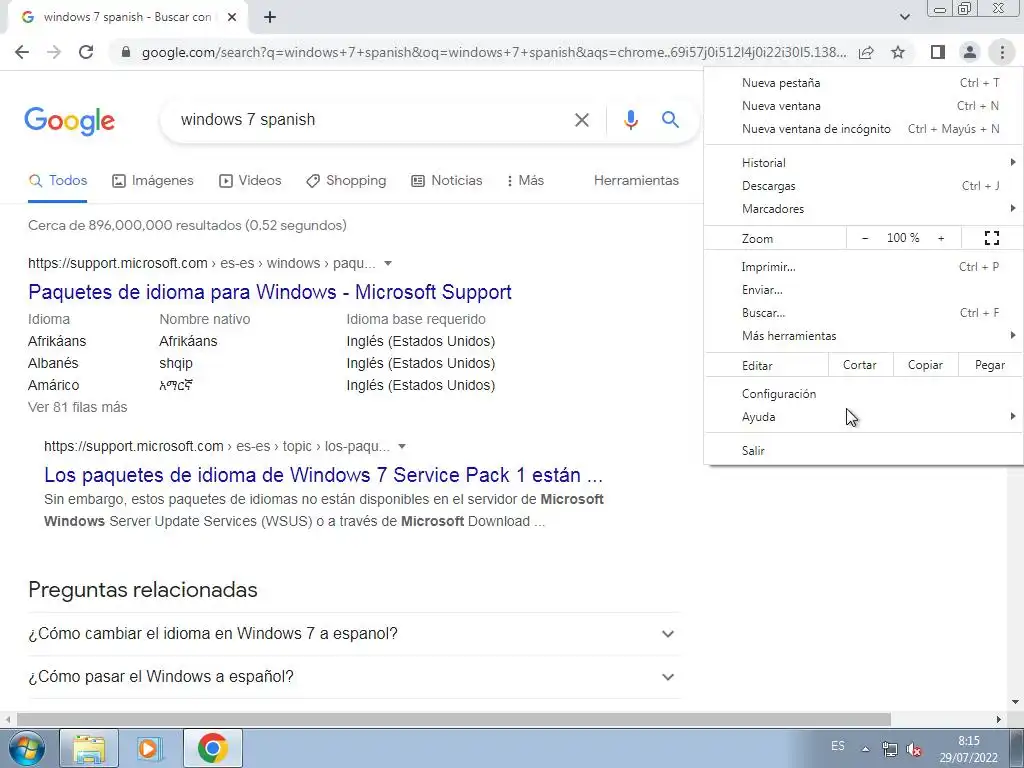Click the vertical scrollbar down arrow

click(x=1015, y=703)
